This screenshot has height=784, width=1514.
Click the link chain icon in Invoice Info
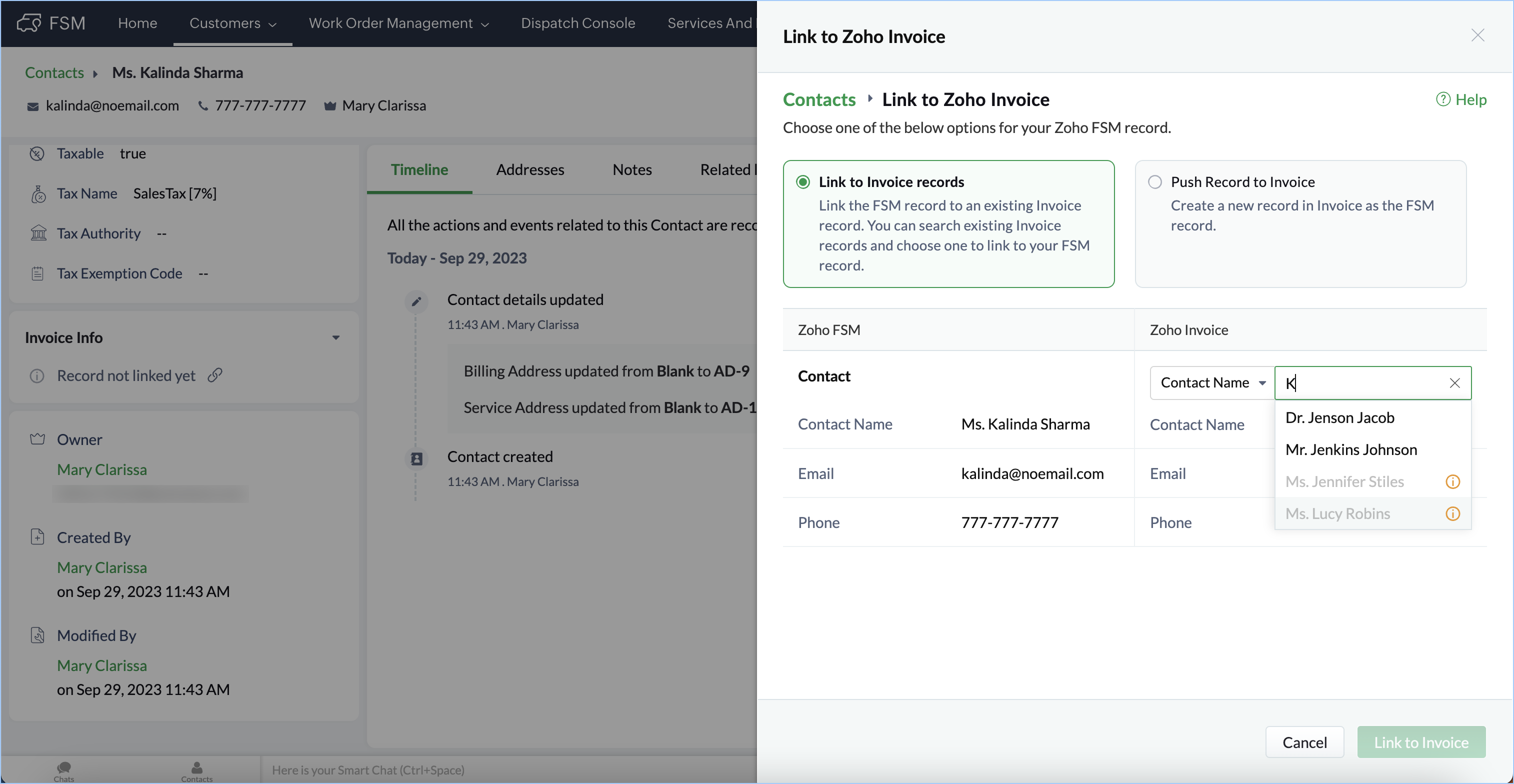click(x=215, y=375)
